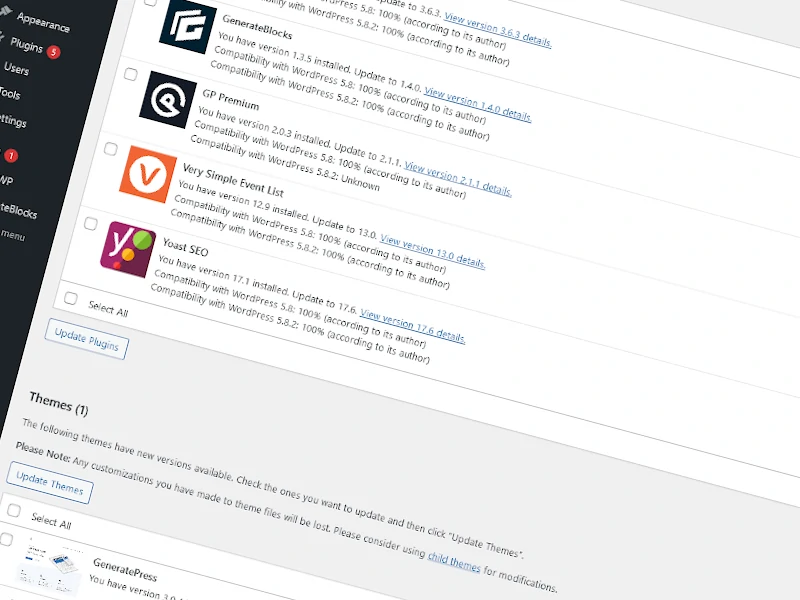Tick the Very Simple Event List checkbox

coord(110,148)
